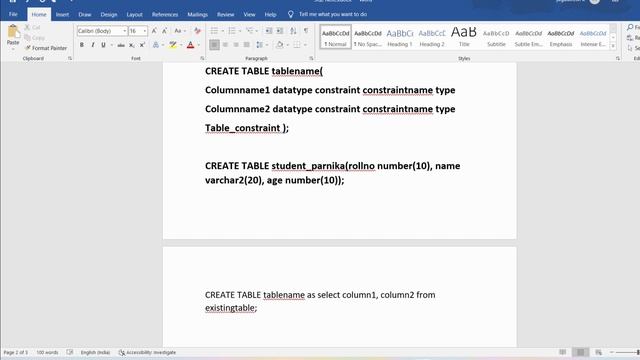Click the 100 words count in status bar
The height and width of the screenshot is (360, 640).
pyautogui.click(x=47, y=352)
